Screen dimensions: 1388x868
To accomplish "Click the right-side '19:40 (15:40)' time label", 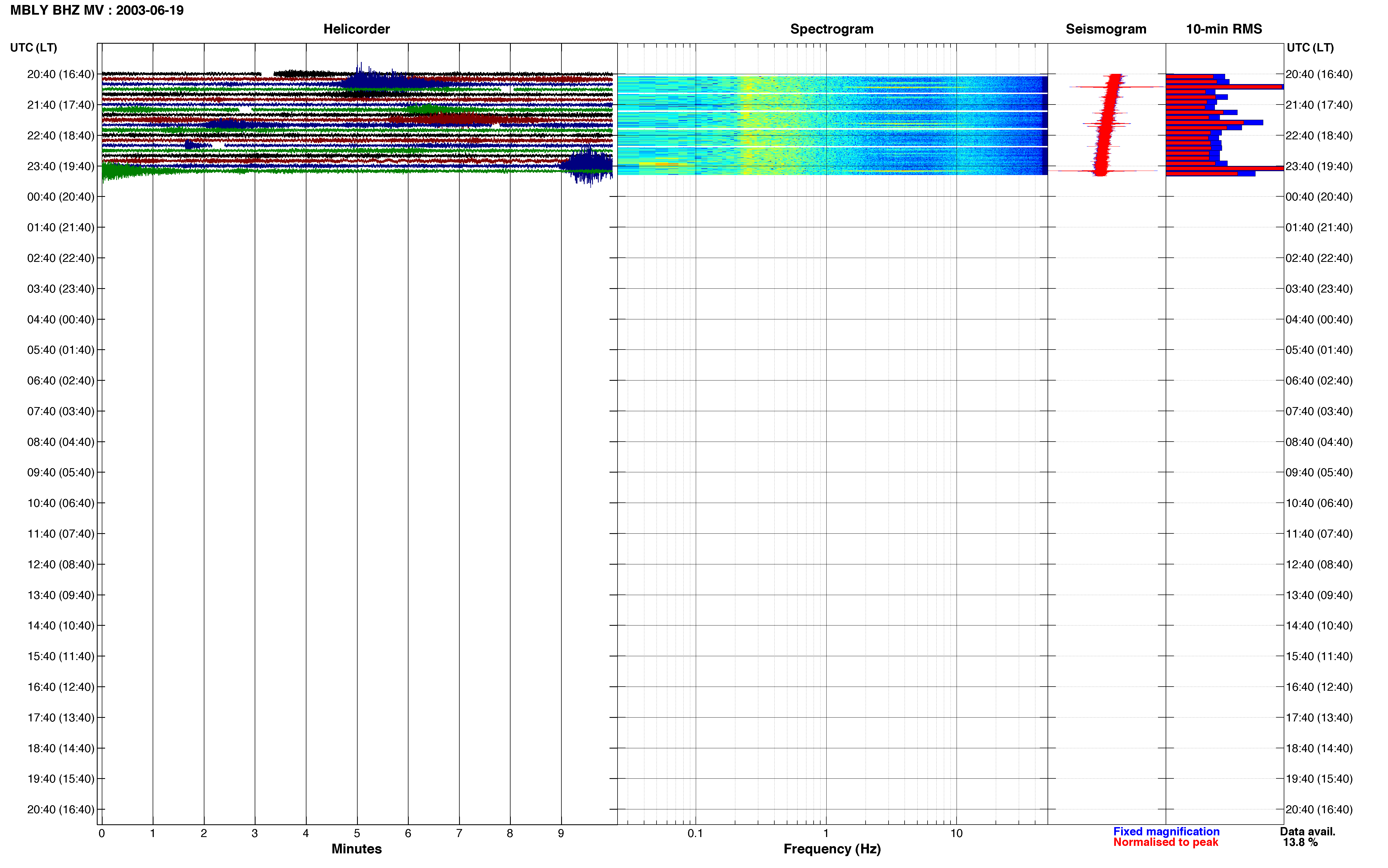I will (1319, 778).
